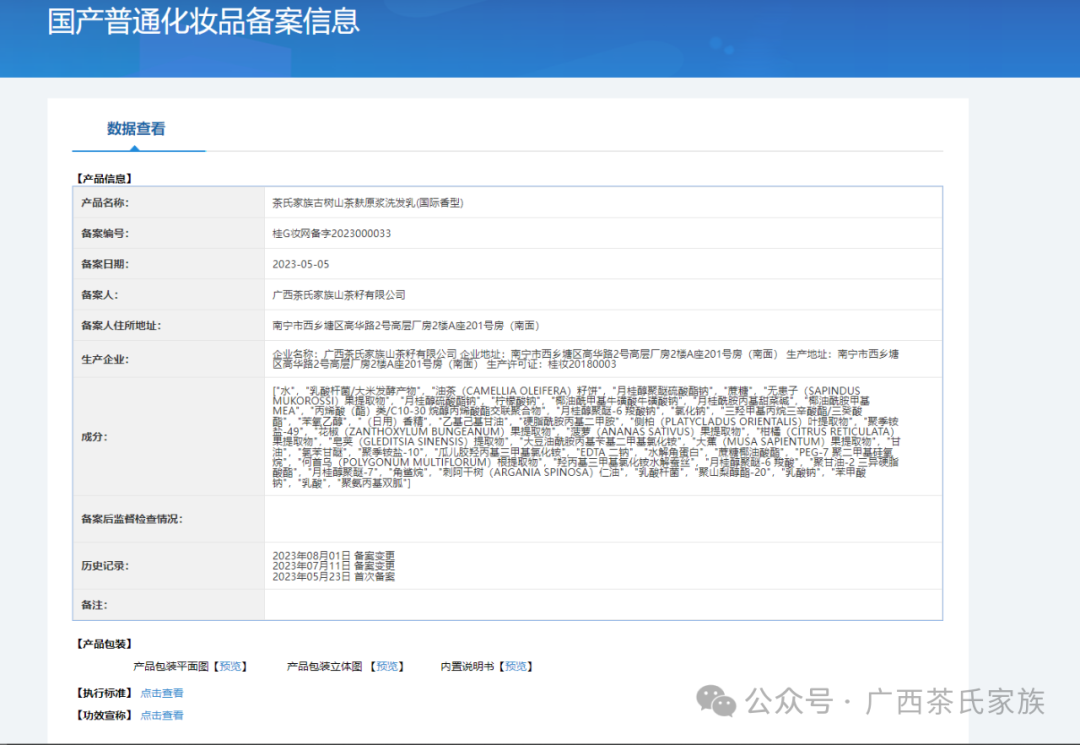Select the product name 茶氏家族古树山茶麸原浆洗发乳
Screen dimensions: 1080x745
tap(368, 202)
